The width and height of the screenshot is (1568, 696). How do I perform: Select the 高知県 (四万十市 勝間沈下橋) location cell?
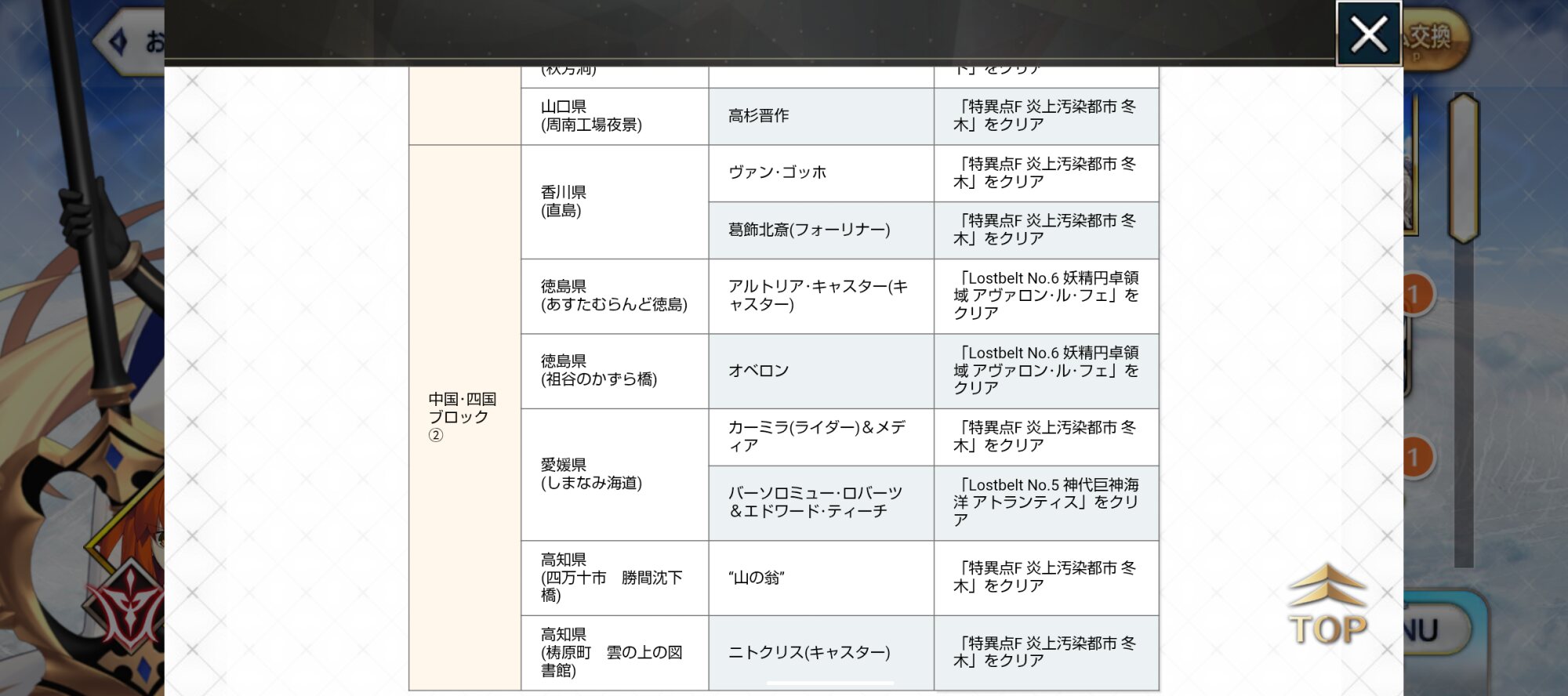[615, 578]
